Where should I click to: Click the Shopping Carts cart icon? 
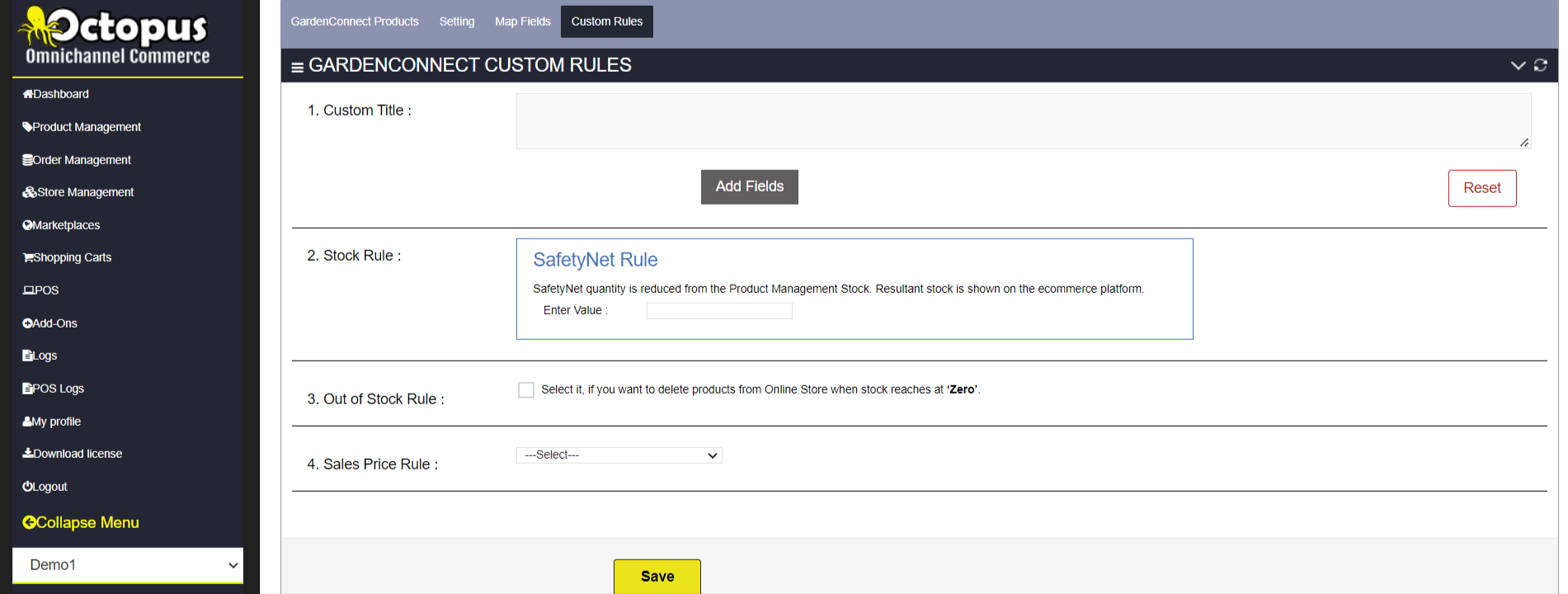point(28,257)
